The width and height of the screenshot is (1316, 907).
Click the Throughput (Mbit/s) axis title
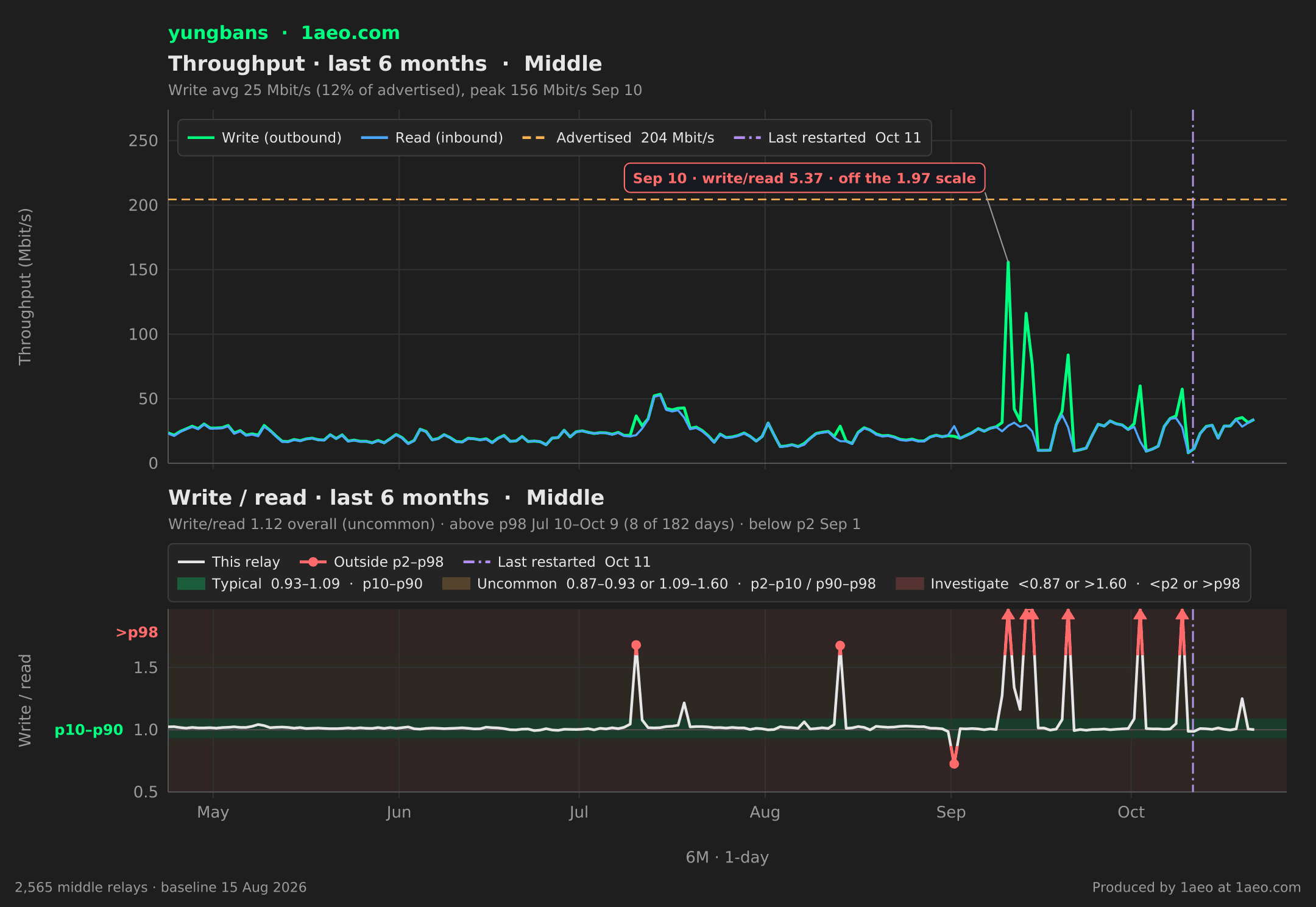tap(25, 286)
